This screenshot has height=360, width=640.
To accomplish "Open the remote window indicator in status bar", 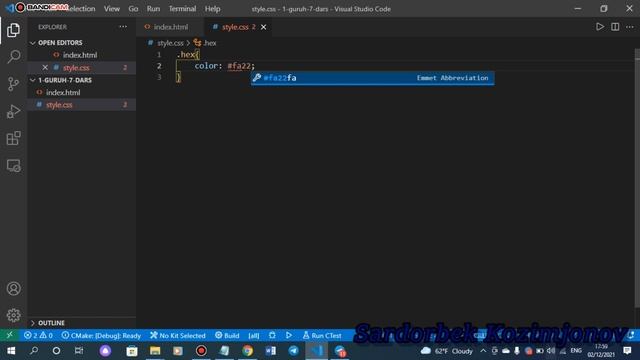I will coord(9,336).
